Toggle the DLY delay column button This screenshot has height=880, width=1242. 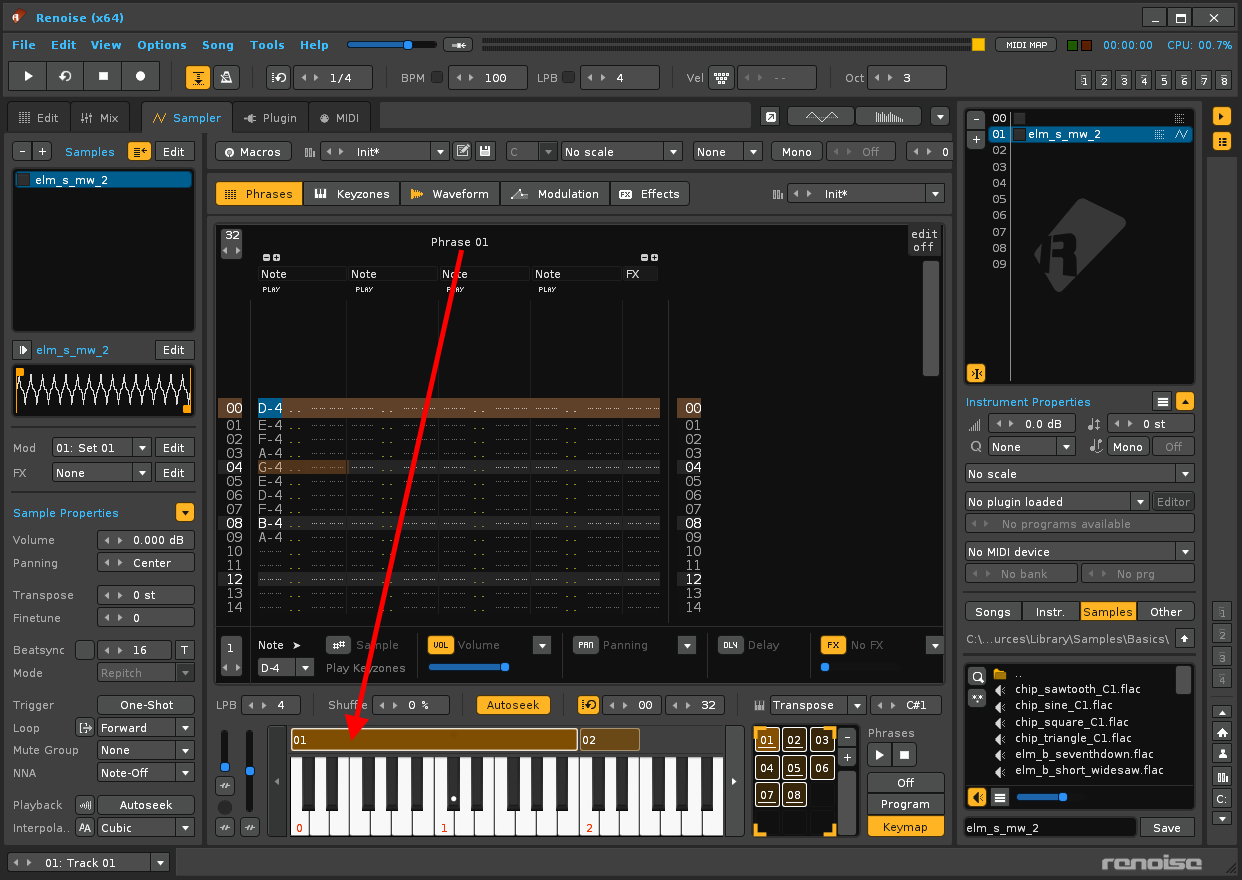731,645
